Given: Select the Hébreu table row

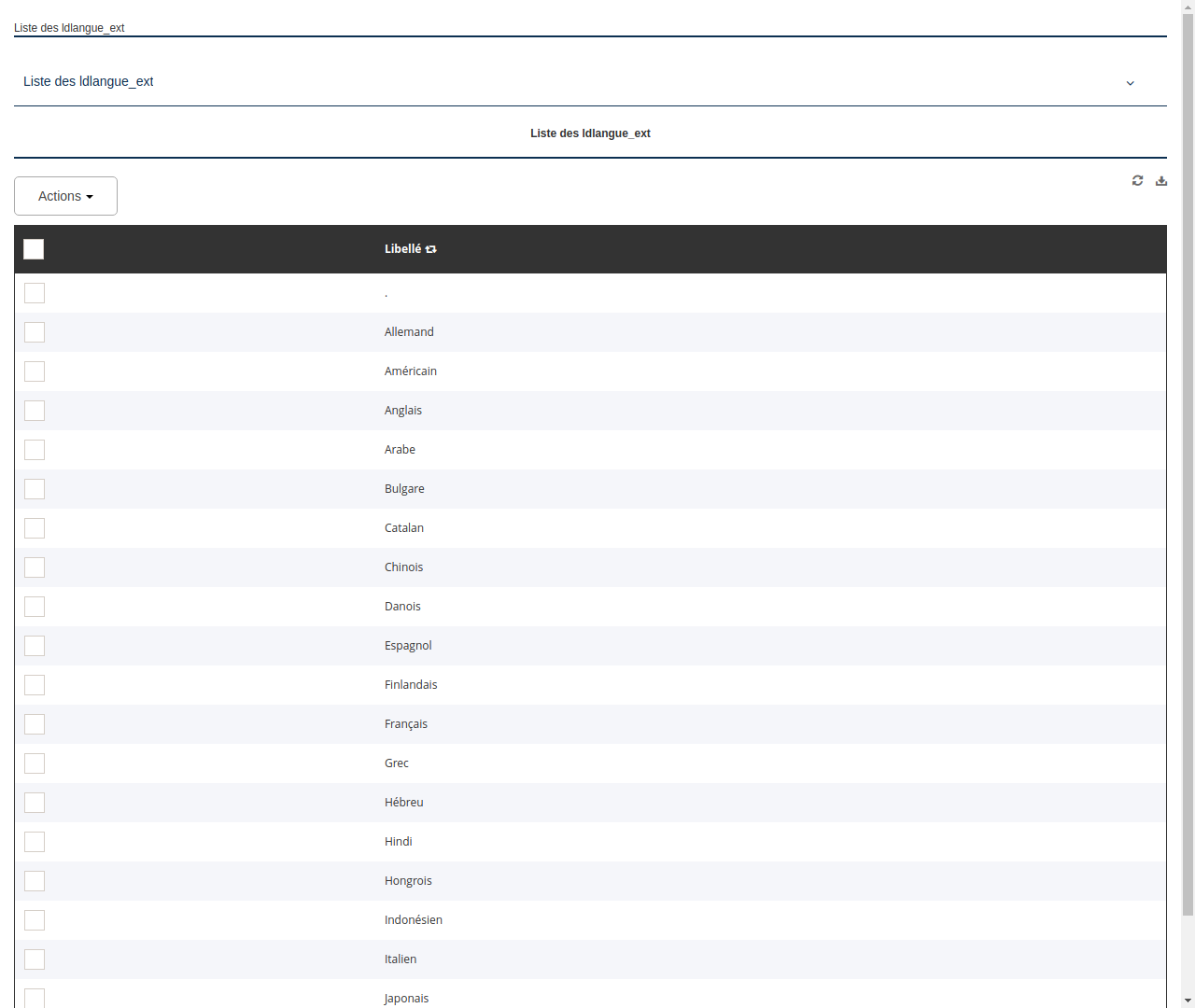Looking at the screenshot, I should (403, 802).
